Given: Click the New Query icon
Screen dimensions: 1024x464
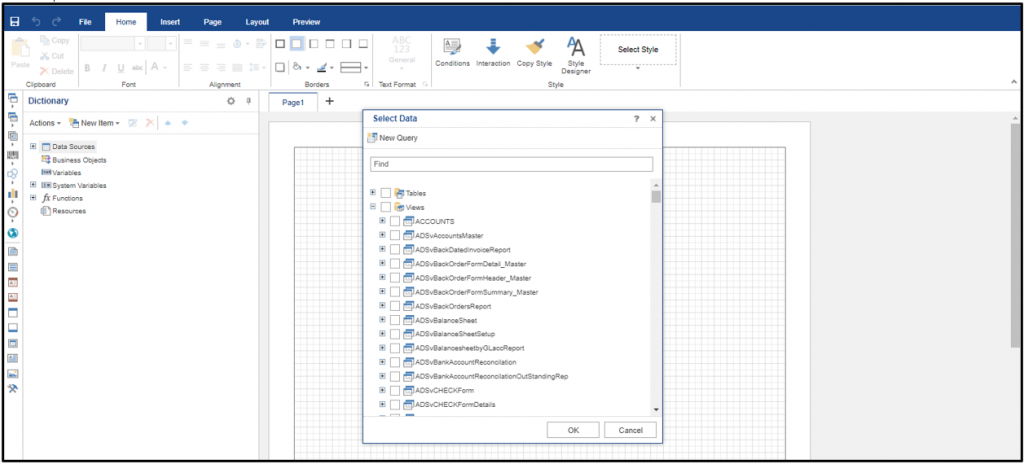Looking at the screenshot, I should tap(372, 138).
